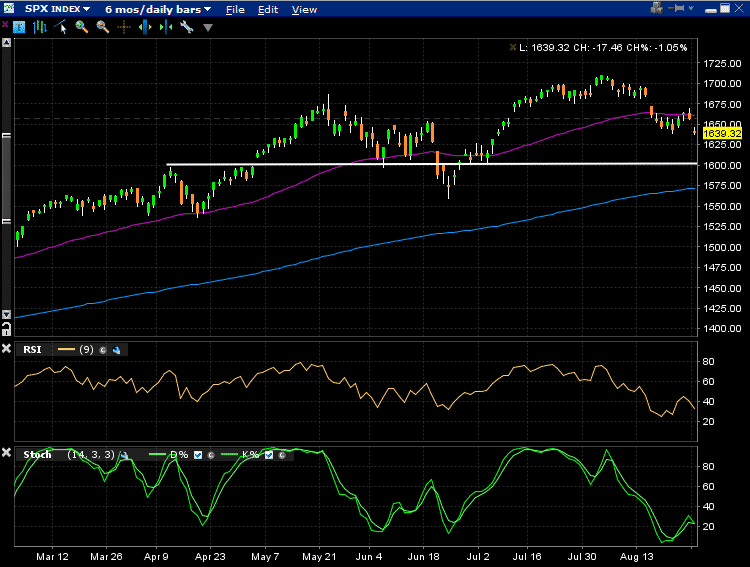This screenshot has width=750, height=567.
Task: Click the zoom out magnifier icon
Action: (x=102, y=27)
